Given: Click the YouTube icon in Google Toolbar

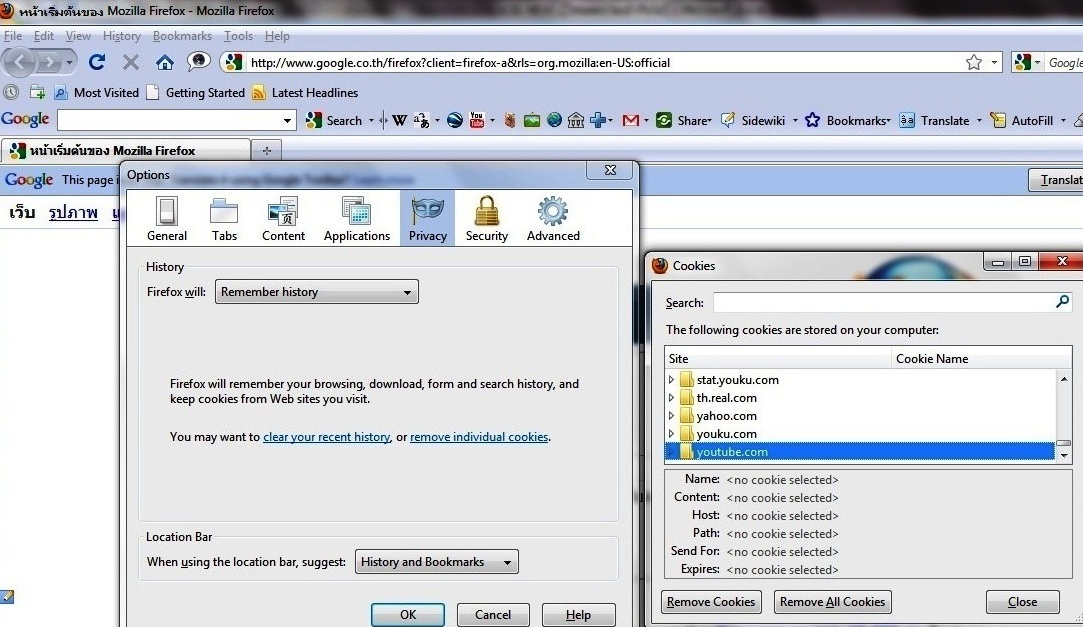Looking at the screenshot, I should tap(477, 120).
